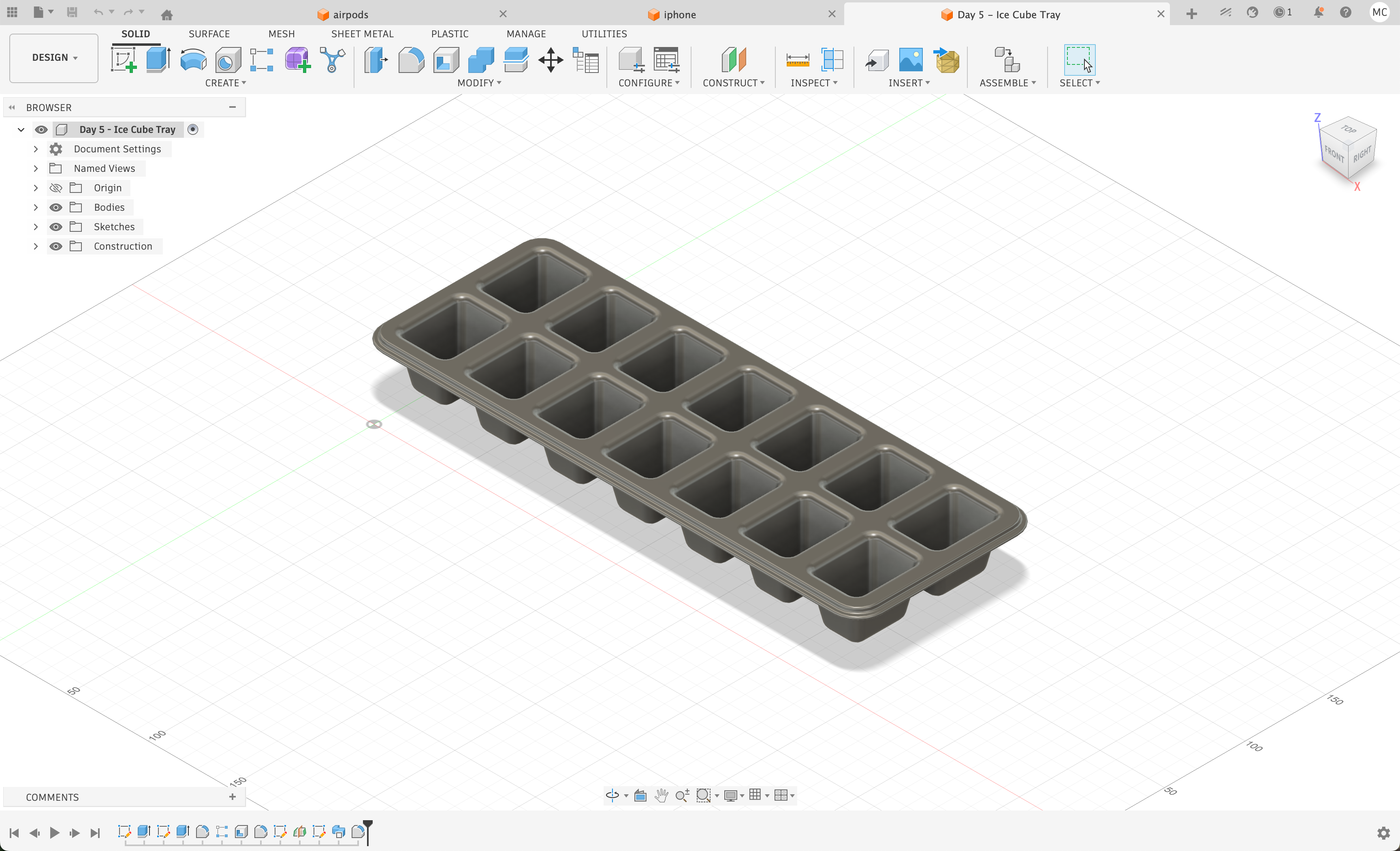
Task: Select the Hole tool icon
Action: (x=228, y=60)
